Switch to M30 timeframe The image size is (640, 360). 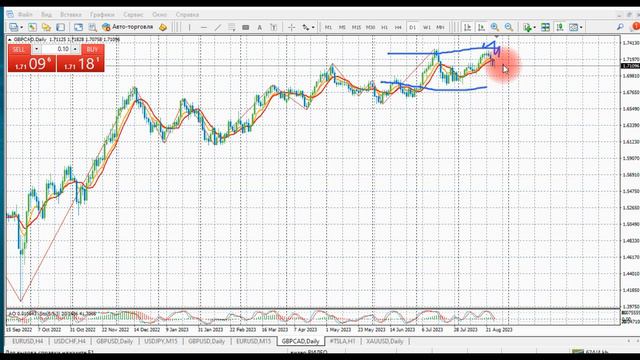coord(370,27)
